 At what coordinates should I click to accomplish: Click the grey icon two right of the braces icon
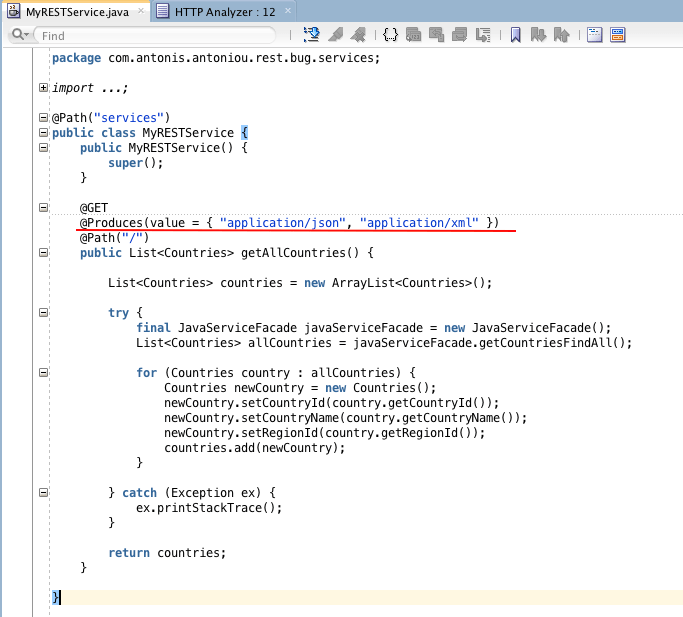(x=436, y=34)
